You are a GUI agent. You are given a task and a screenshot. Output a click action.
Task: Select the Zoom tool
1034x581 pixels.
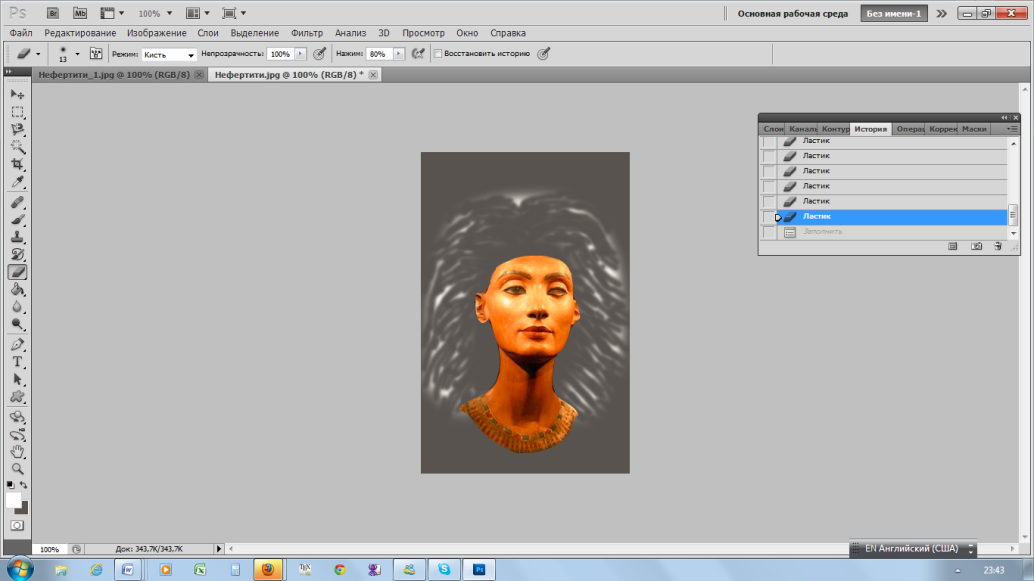(17, 469)
